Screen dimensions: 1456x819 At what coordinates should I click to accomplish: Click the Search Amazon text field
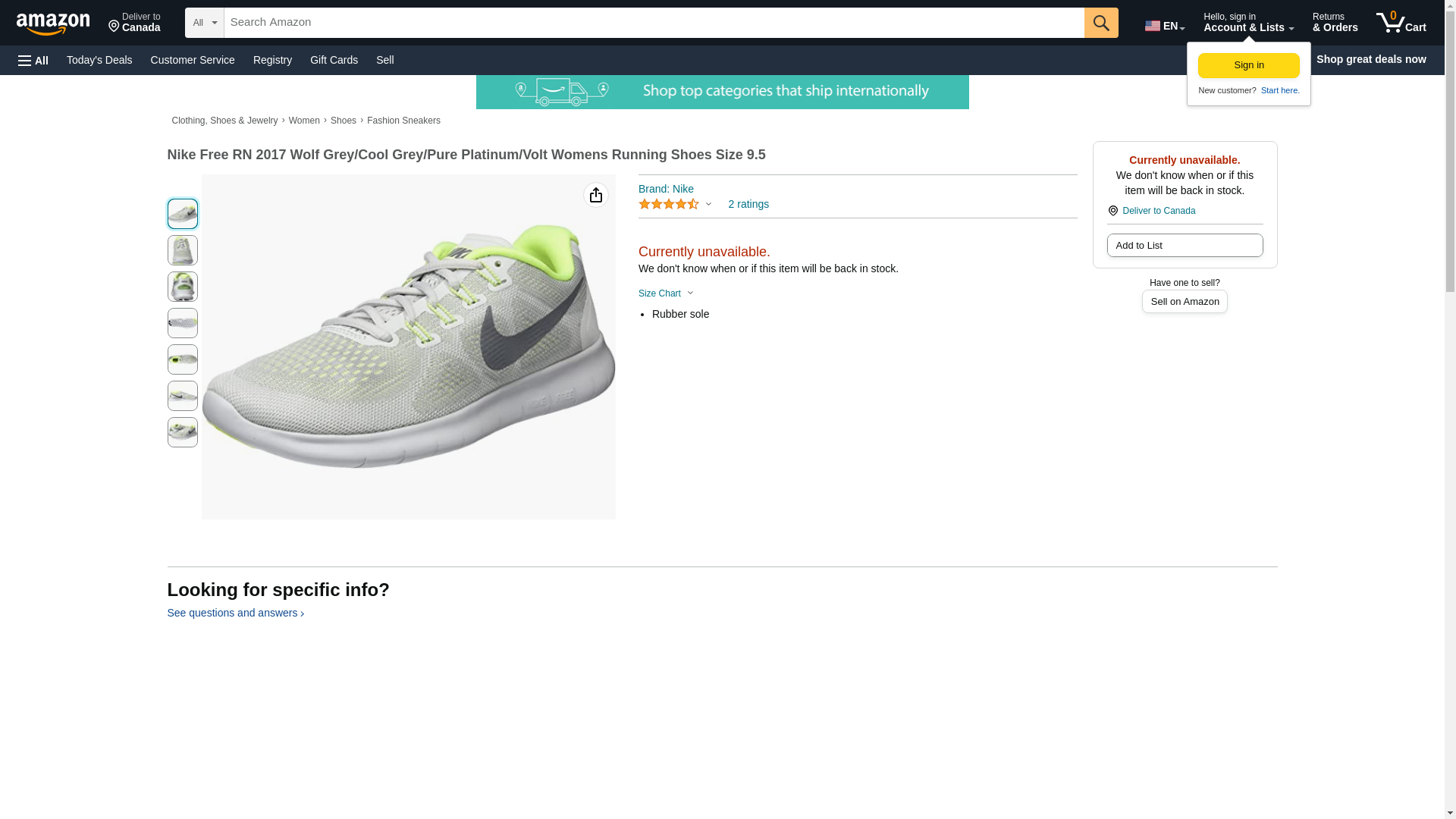tap(654, 23)
